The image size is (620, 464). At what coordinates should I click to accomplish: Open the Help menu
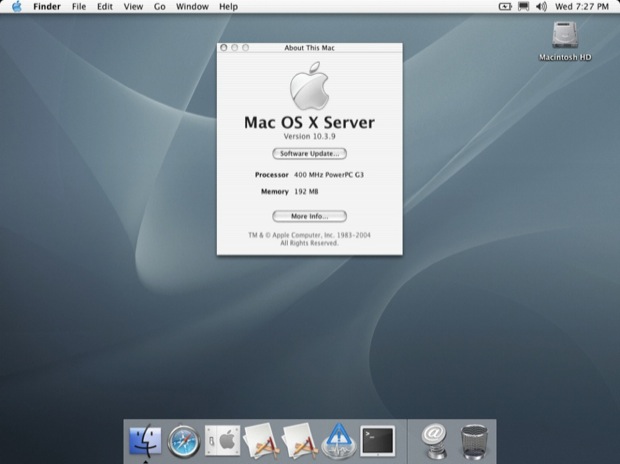[228, 7]
